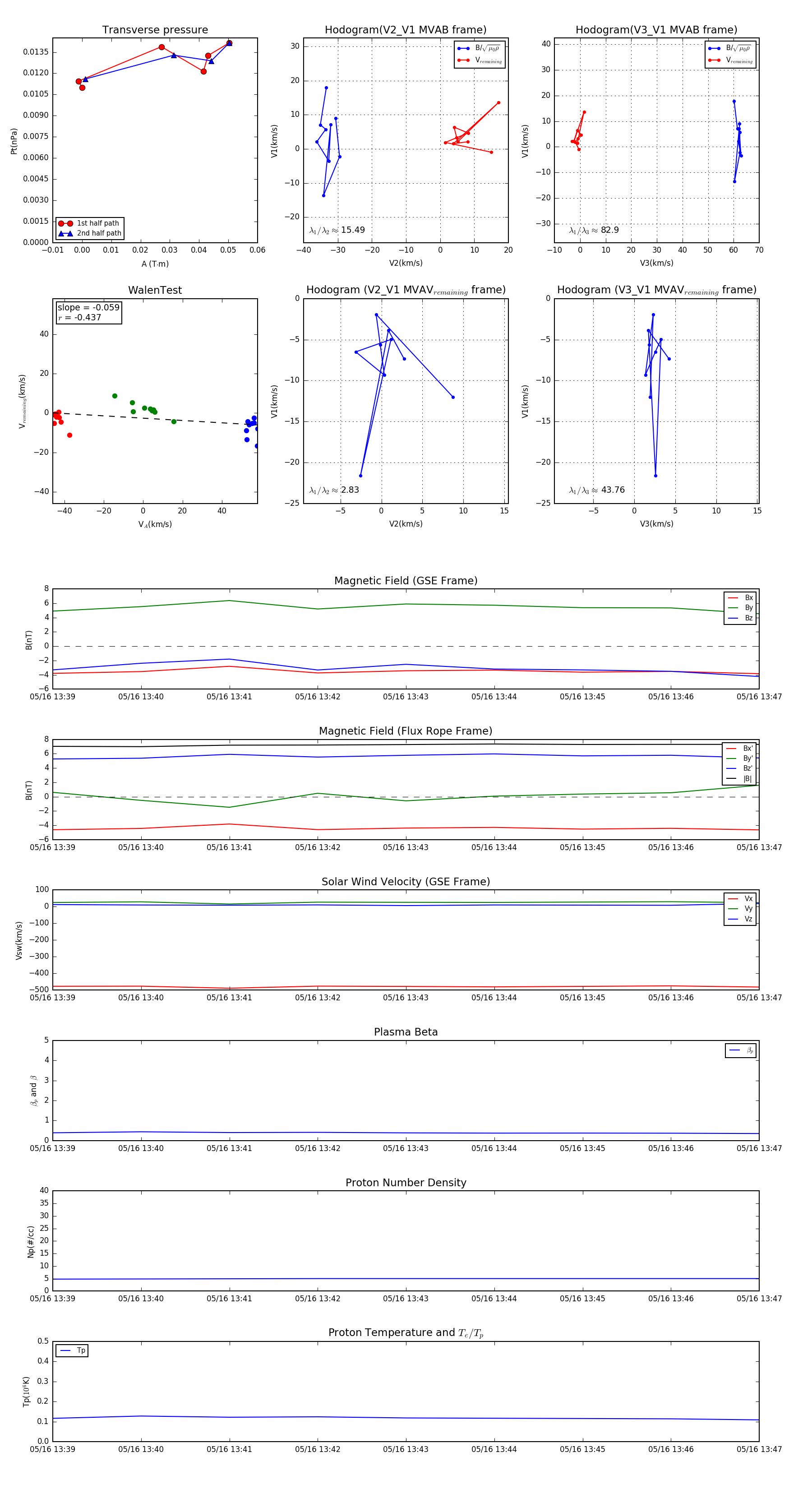Click "05/16 13:43" tick under Plasma Beta plot

406,1148
